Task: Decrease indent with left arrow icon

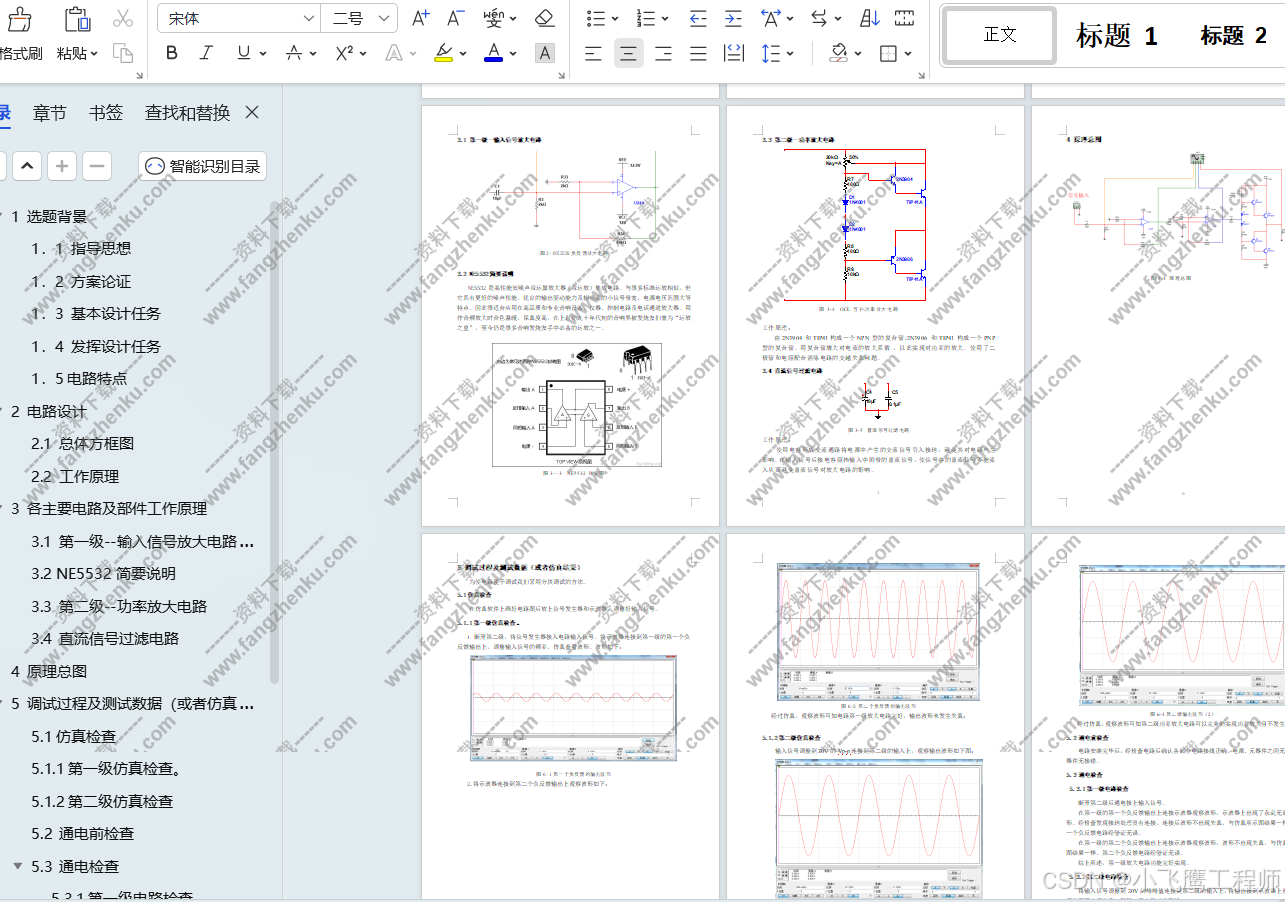Action: [x=698, y=18]
